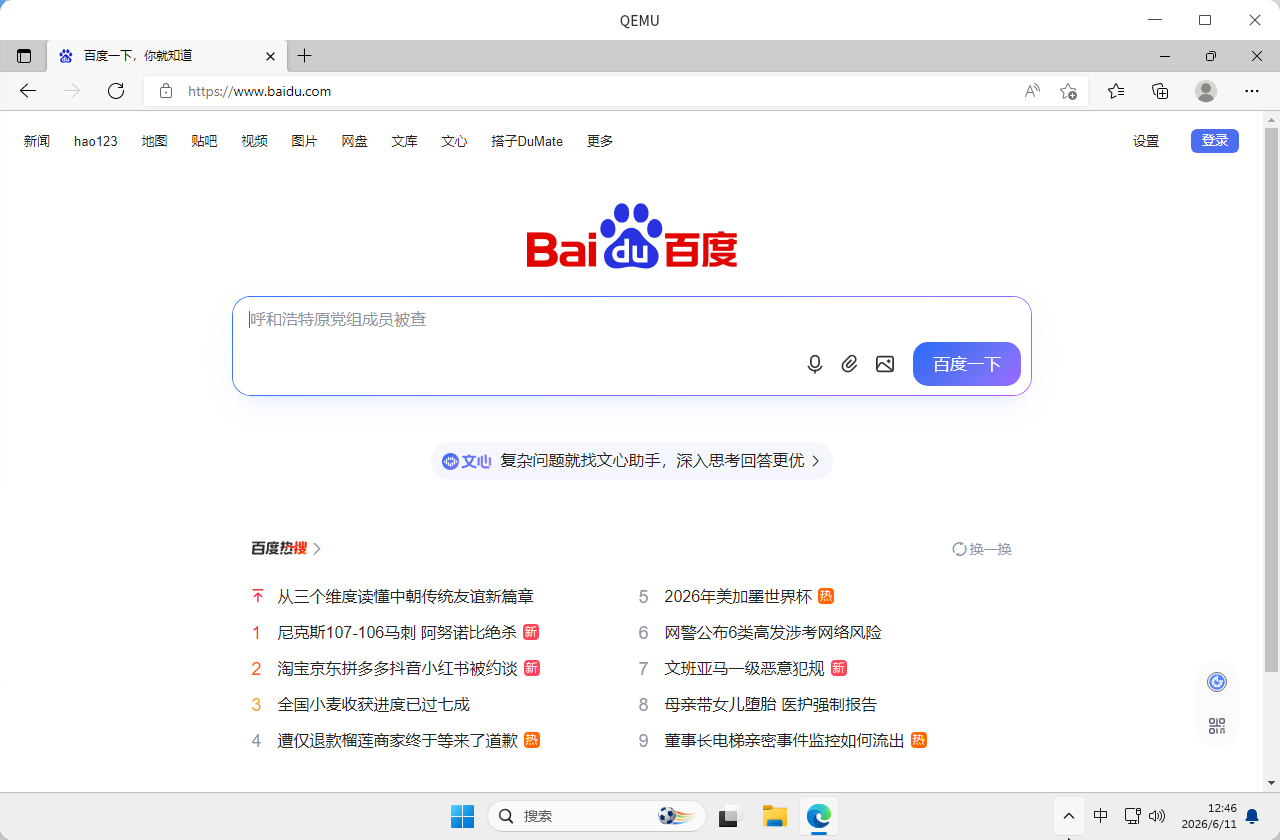
Task: Click the 新闻 navigation link
Action: pyautogui.click(x=37, y=141)
